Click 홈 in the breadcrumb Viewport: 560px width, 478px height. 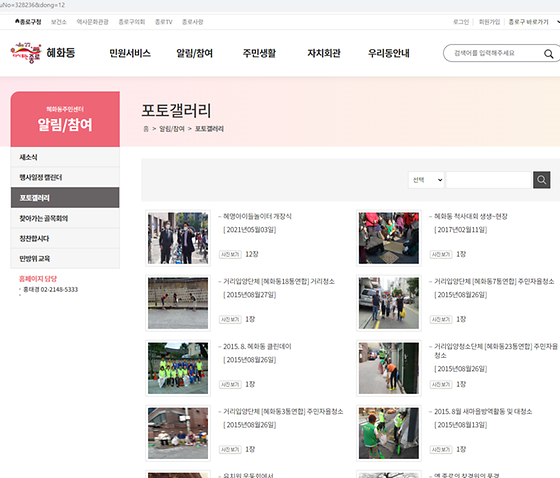(146, 129)
